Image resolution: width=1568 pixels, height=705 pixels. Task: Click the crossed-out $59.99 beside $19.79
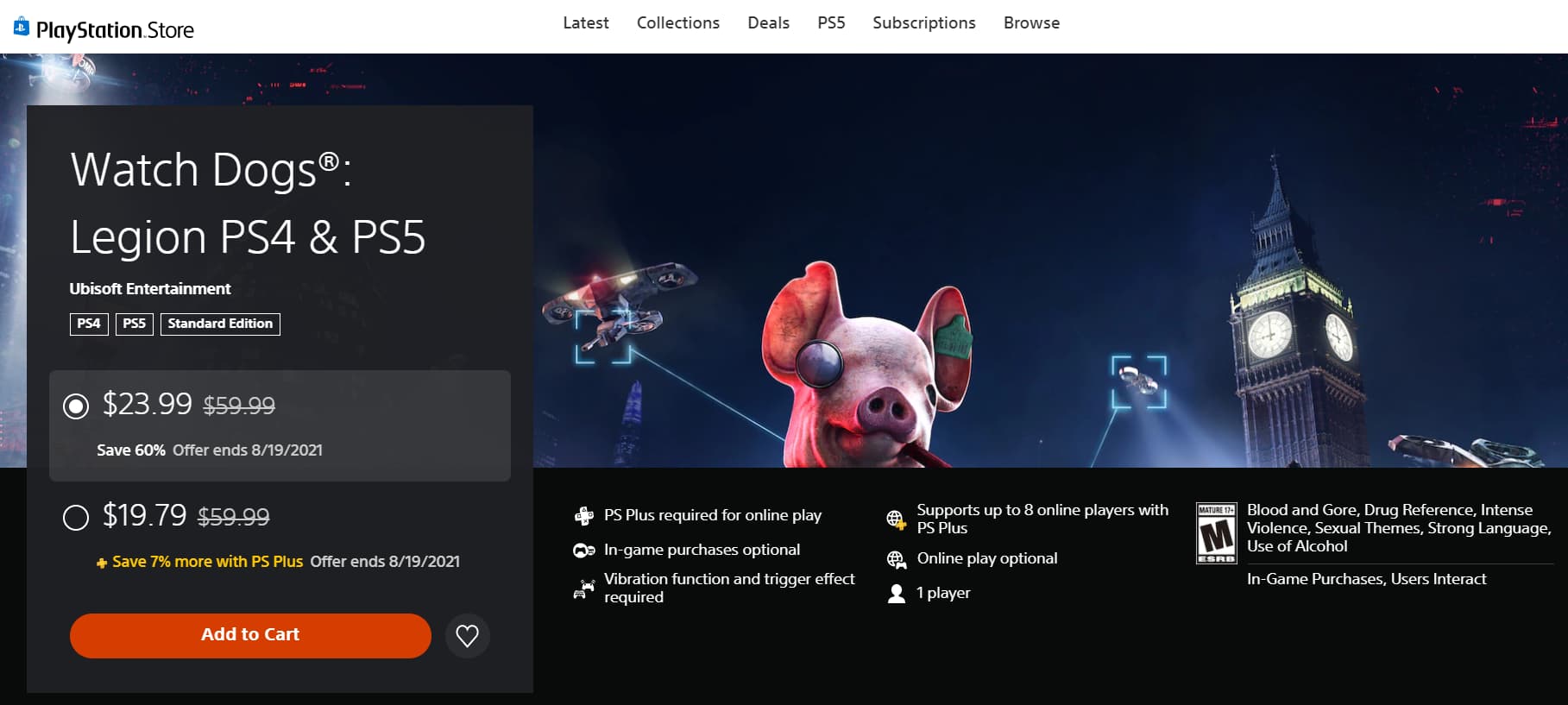click(234, 517)
